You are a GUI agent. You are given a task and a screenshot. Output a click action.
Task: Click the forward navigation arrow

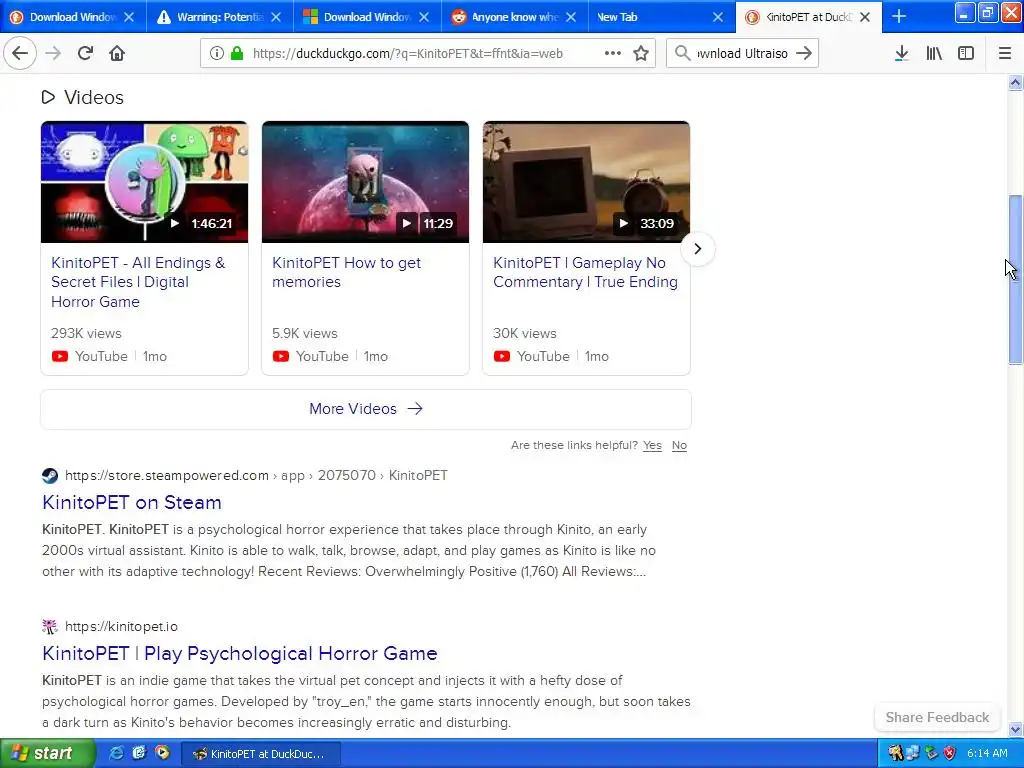coord(53,54)
